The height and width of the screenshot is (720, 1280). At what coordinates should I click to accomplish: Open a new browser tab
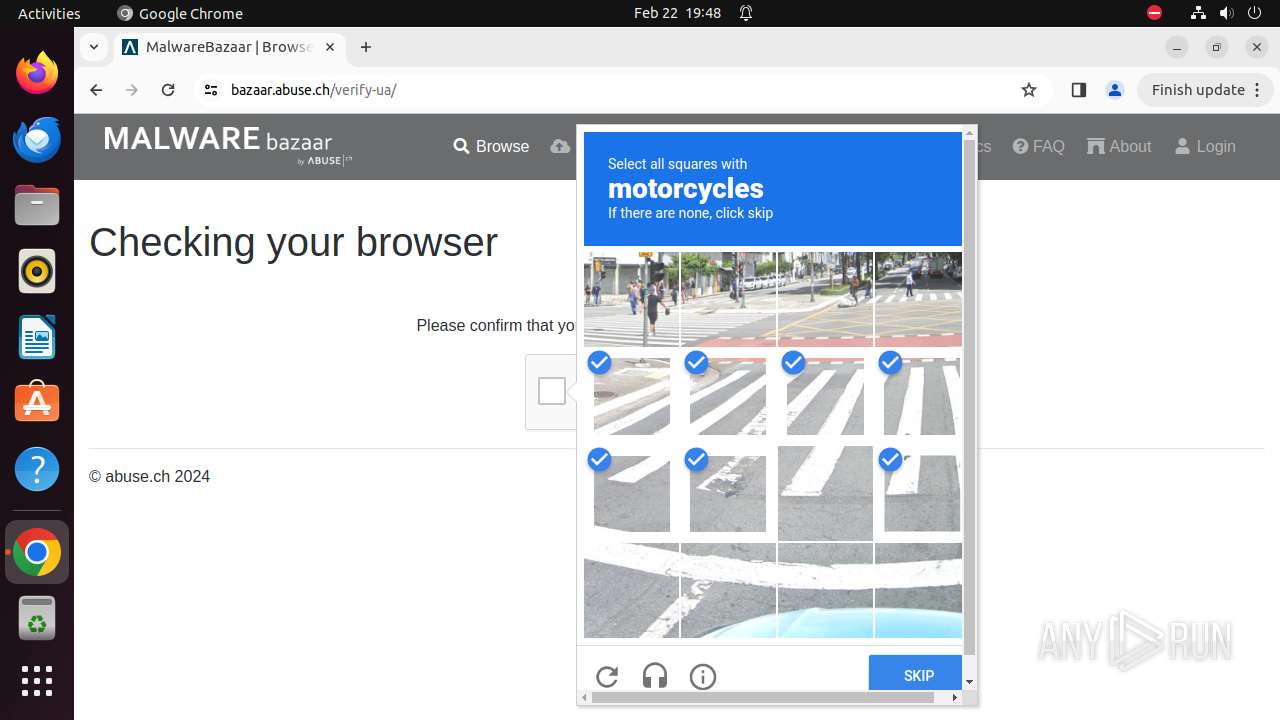tap(366, 47)
